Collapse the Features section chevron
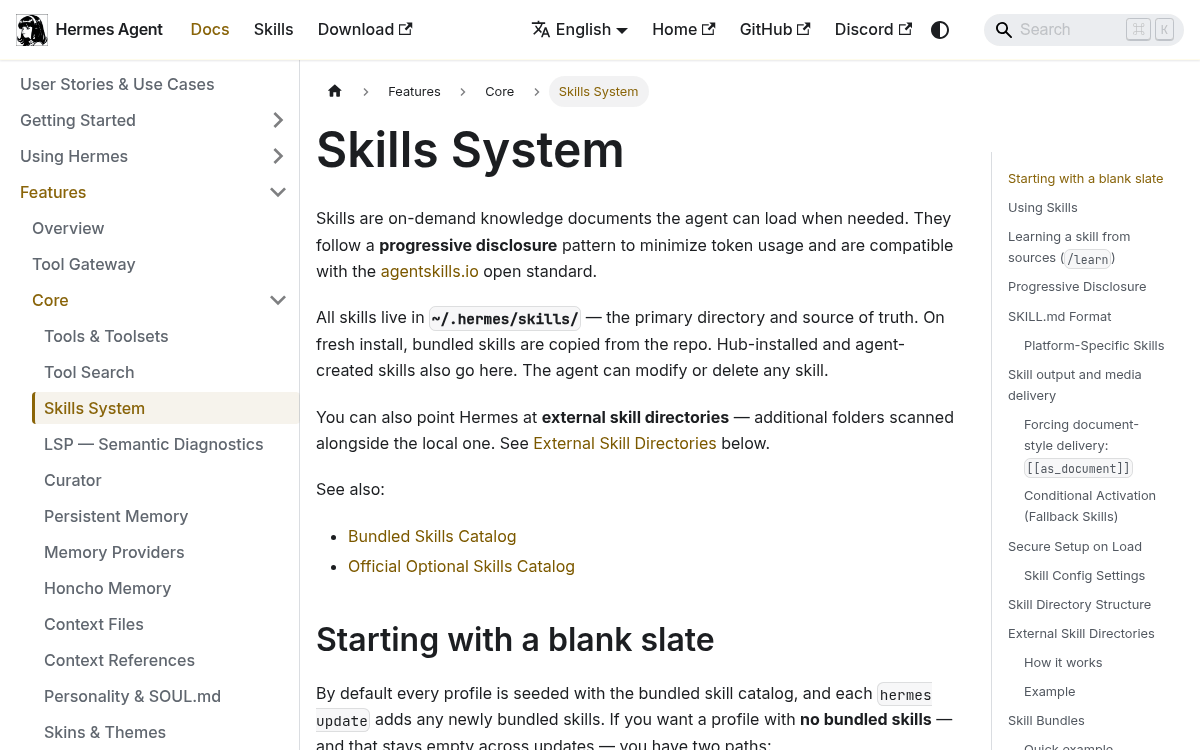 click(x=278, y=192)
